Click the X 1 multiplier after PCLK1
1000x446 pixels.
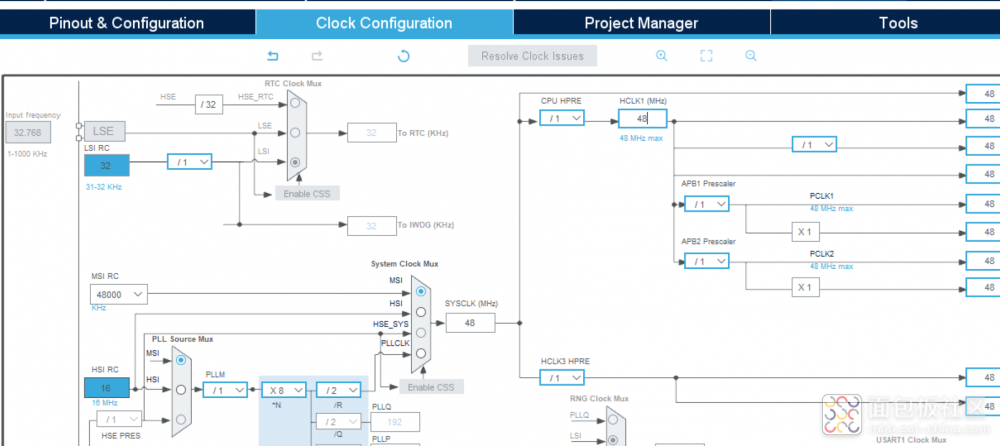(805, 232)
